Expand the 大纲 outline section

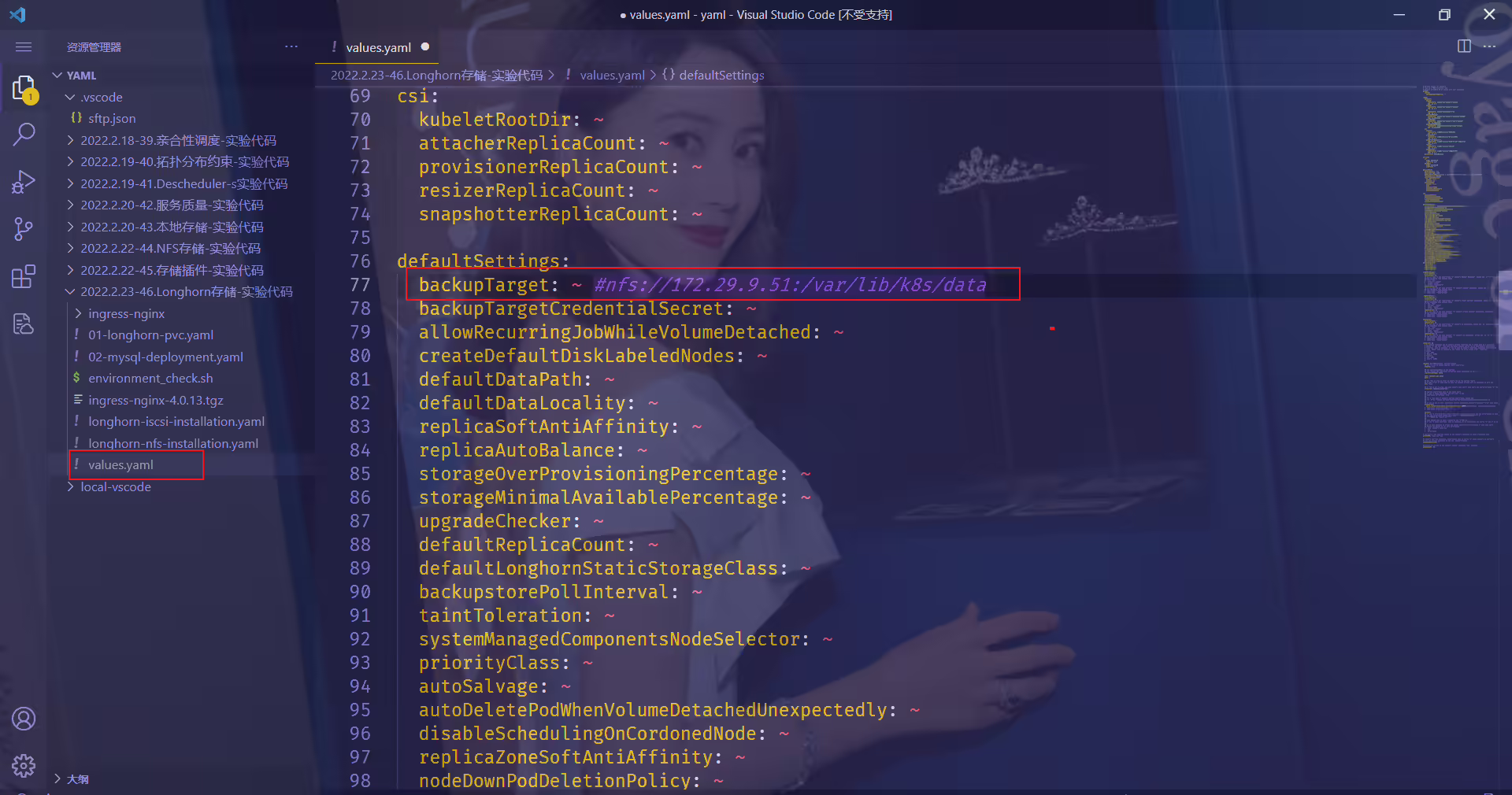coord(77,778)
